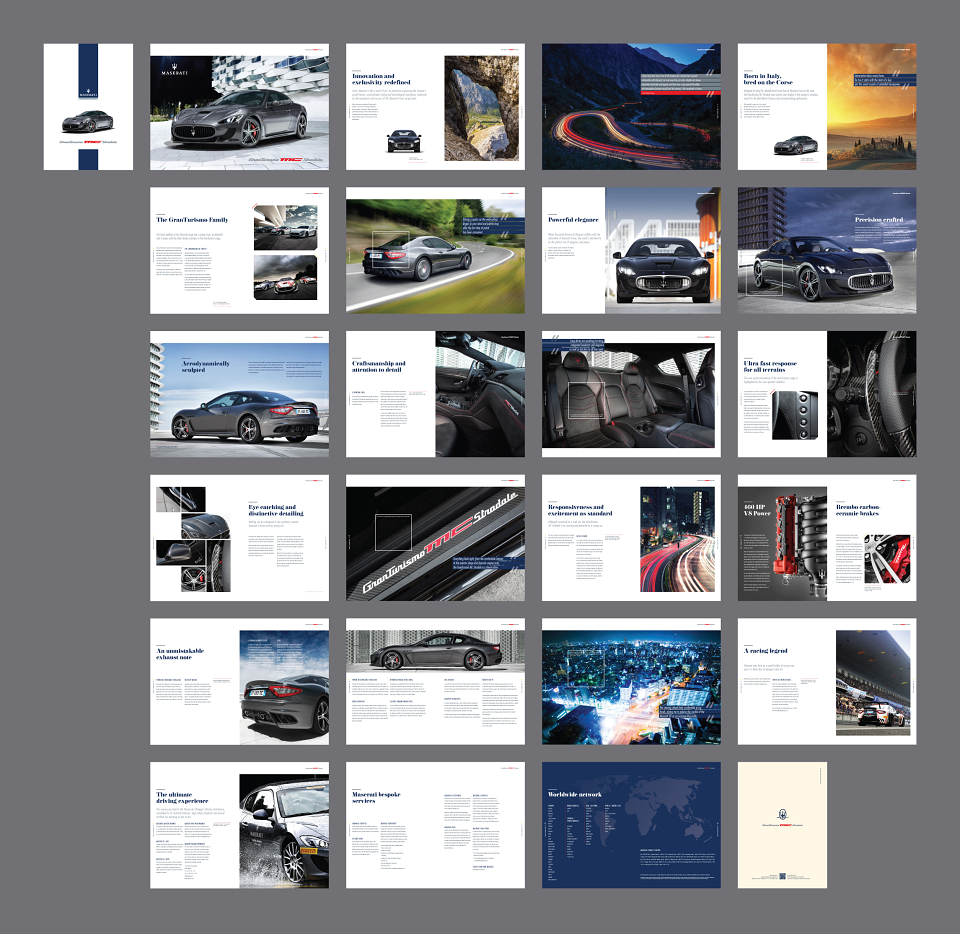Open 'An unmistakable exhaust note' spread
960x934 pixels.
(x=239, y=682)
